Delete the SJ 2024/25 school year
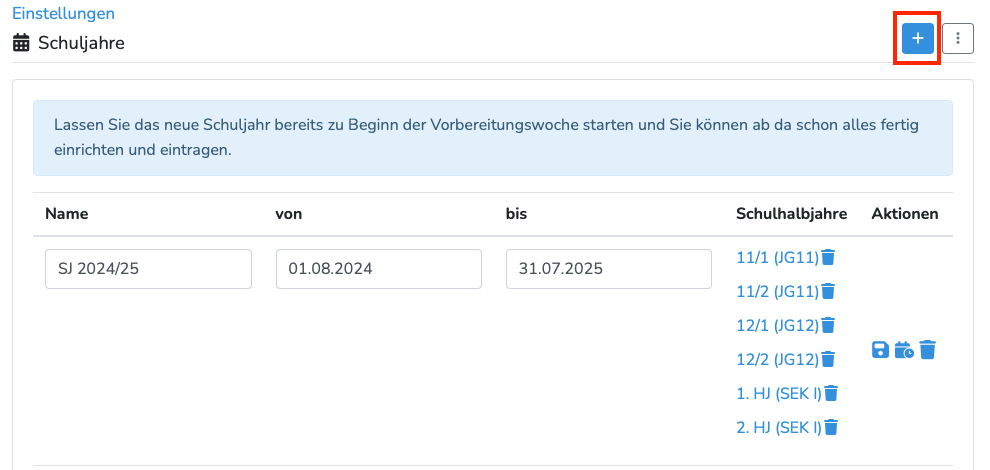The image size is (990, 470). [928, 350]
